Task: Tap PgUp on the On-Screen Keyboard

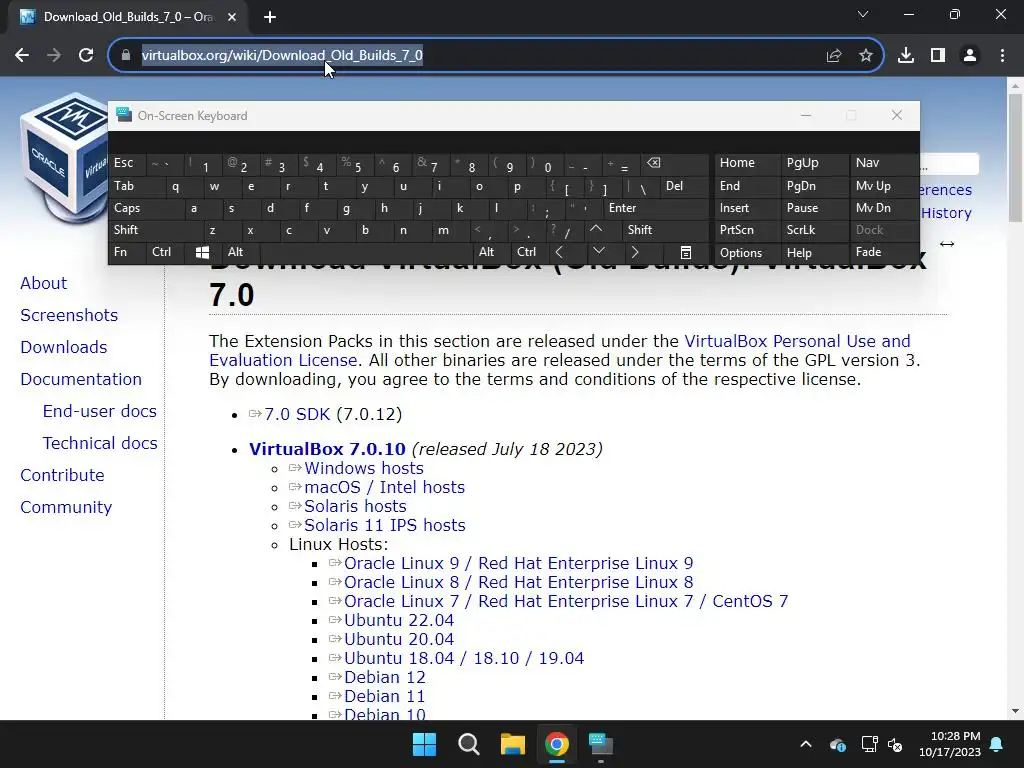Action: tap(814, 163)
